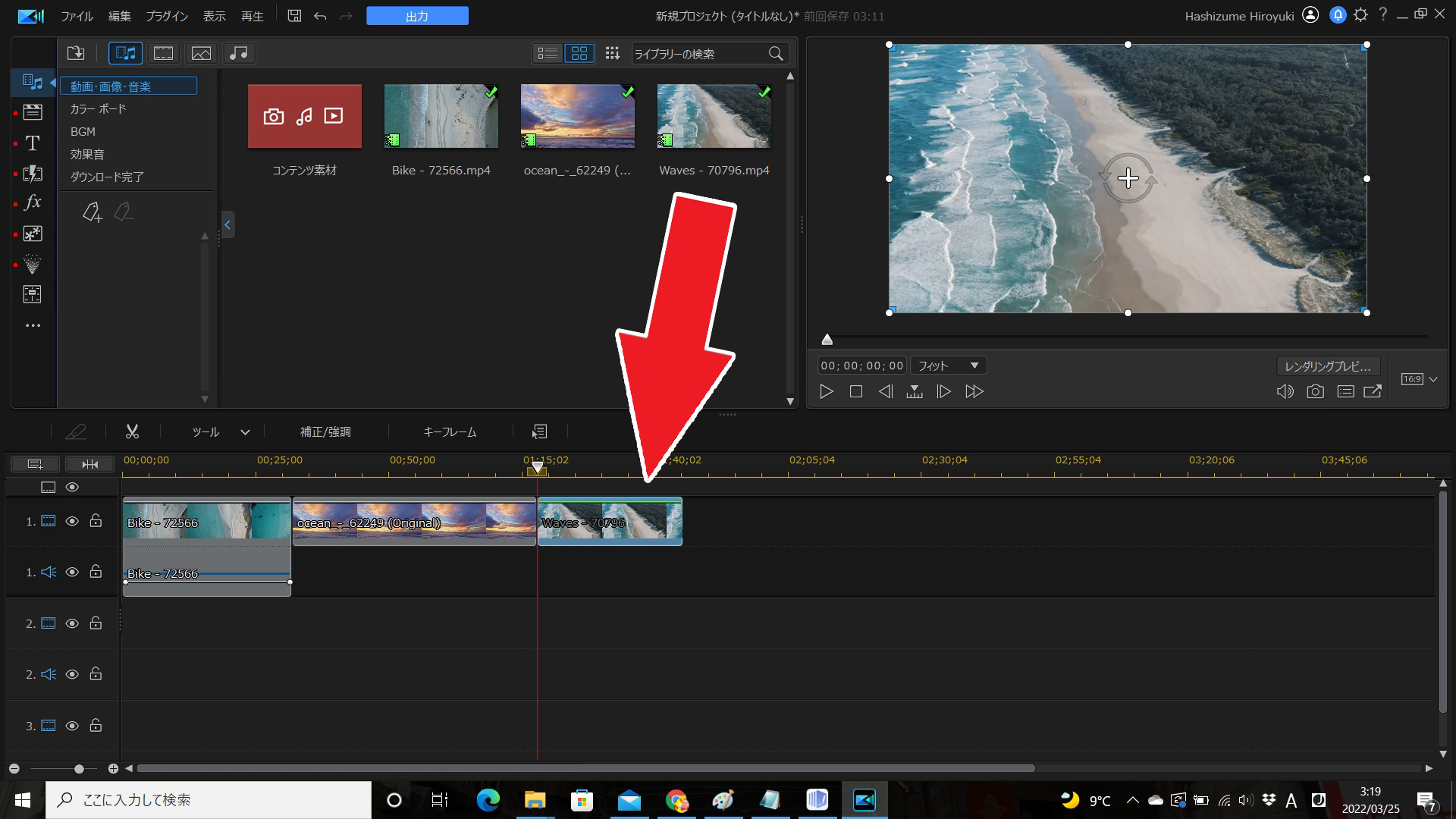Click the キーフレーム button

[x=450, y=431]
